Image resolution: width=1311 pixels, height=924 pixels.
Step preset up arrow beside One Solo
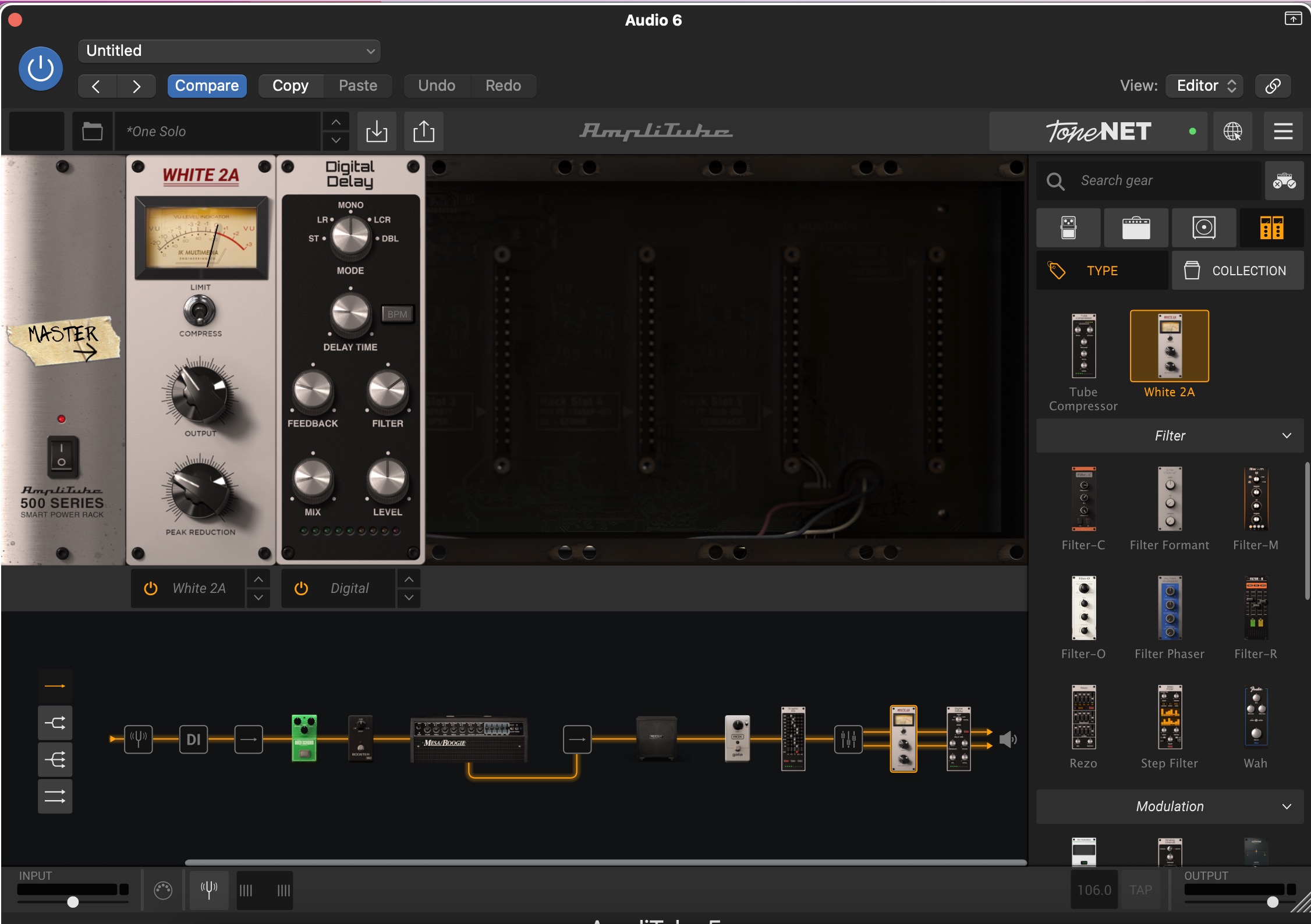(336, 122)
